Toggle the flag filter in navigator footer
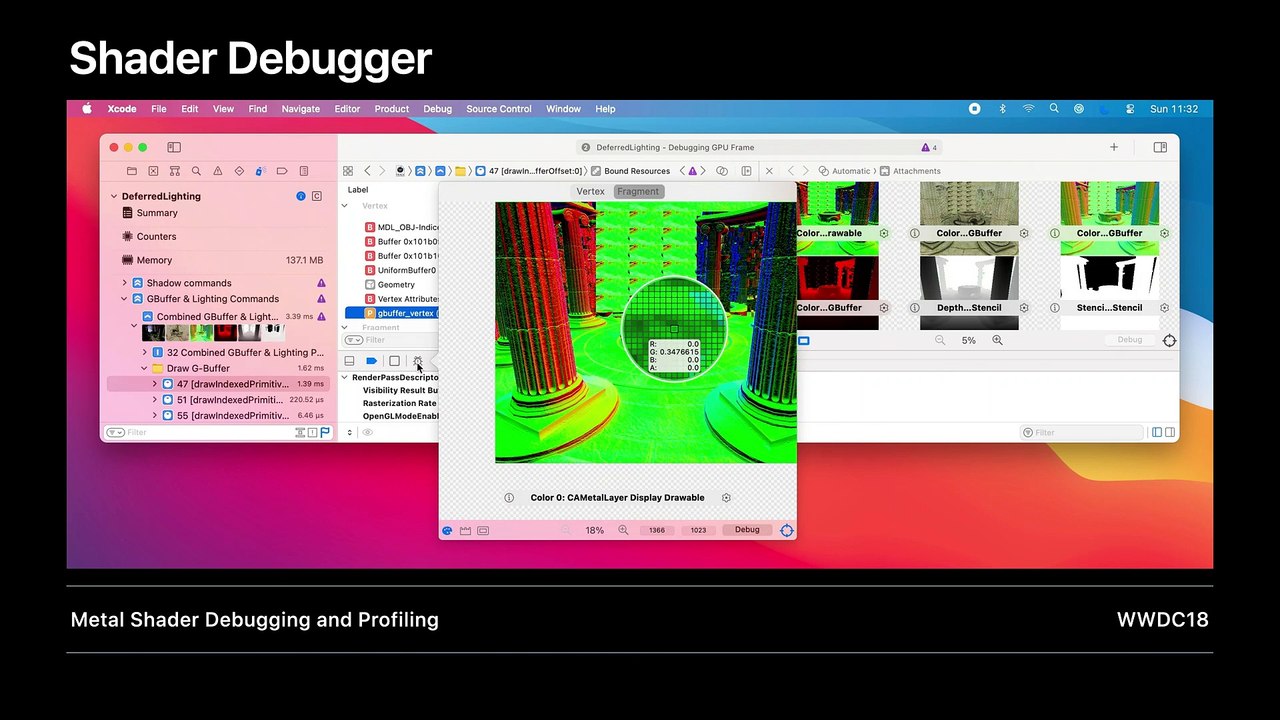This screenshot has height=720, width=1280. point(325,433)
